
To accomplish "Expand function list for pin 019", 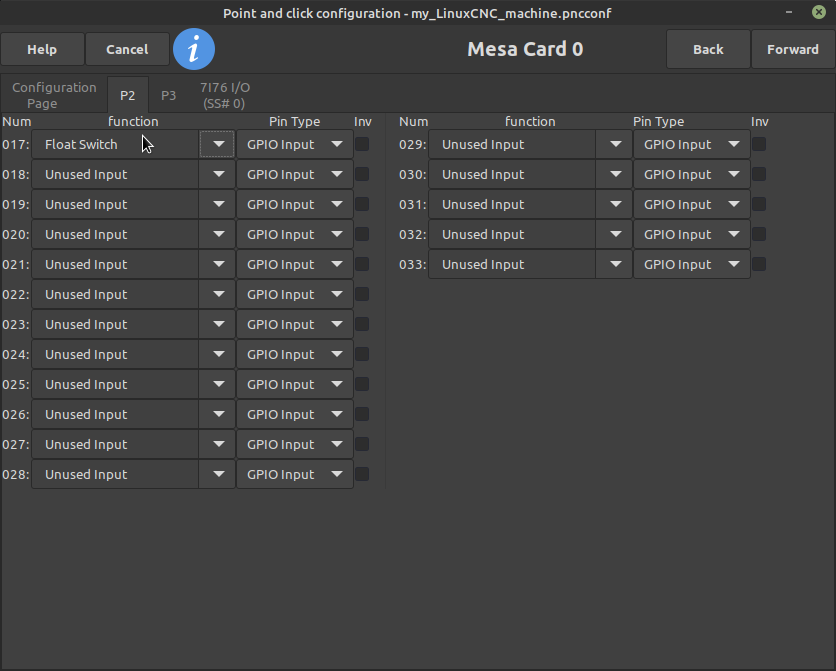I will 218,204.
